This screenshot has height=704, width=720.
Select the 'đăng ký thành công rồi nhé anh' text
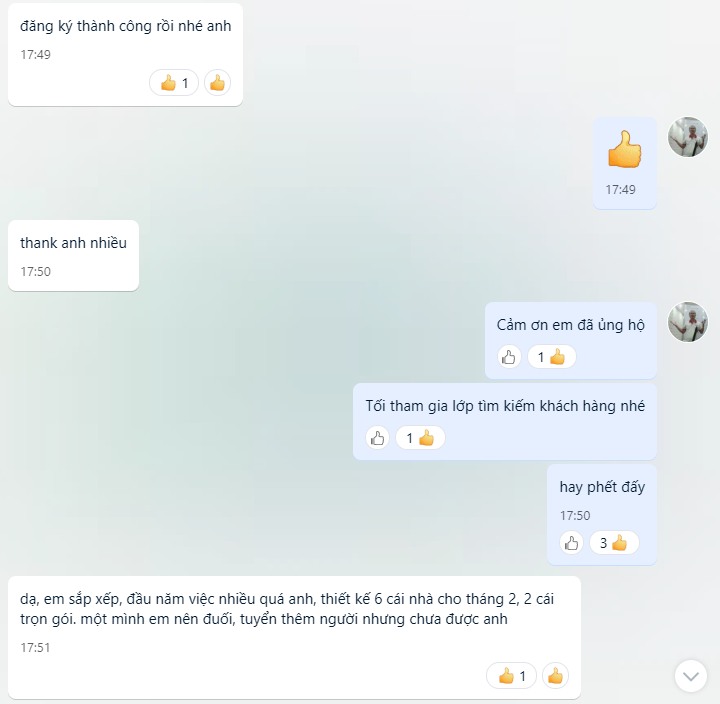(x=125, y=26)
